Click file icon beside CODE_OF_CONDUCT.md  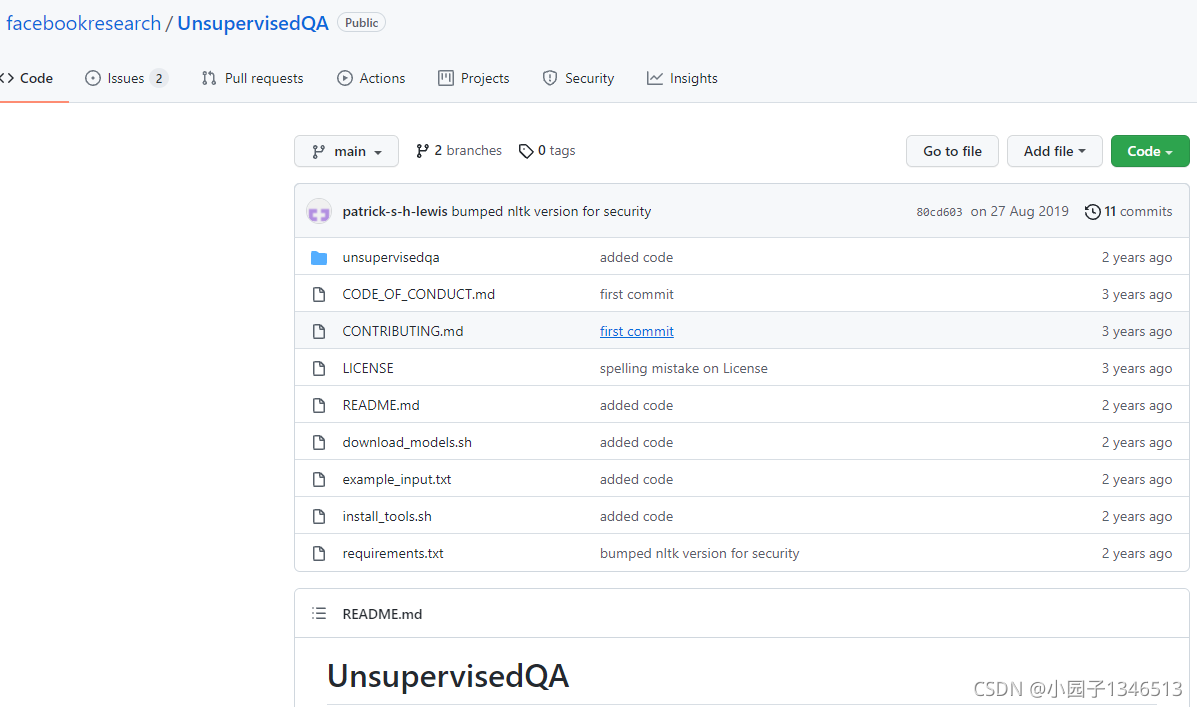point(319,295)
